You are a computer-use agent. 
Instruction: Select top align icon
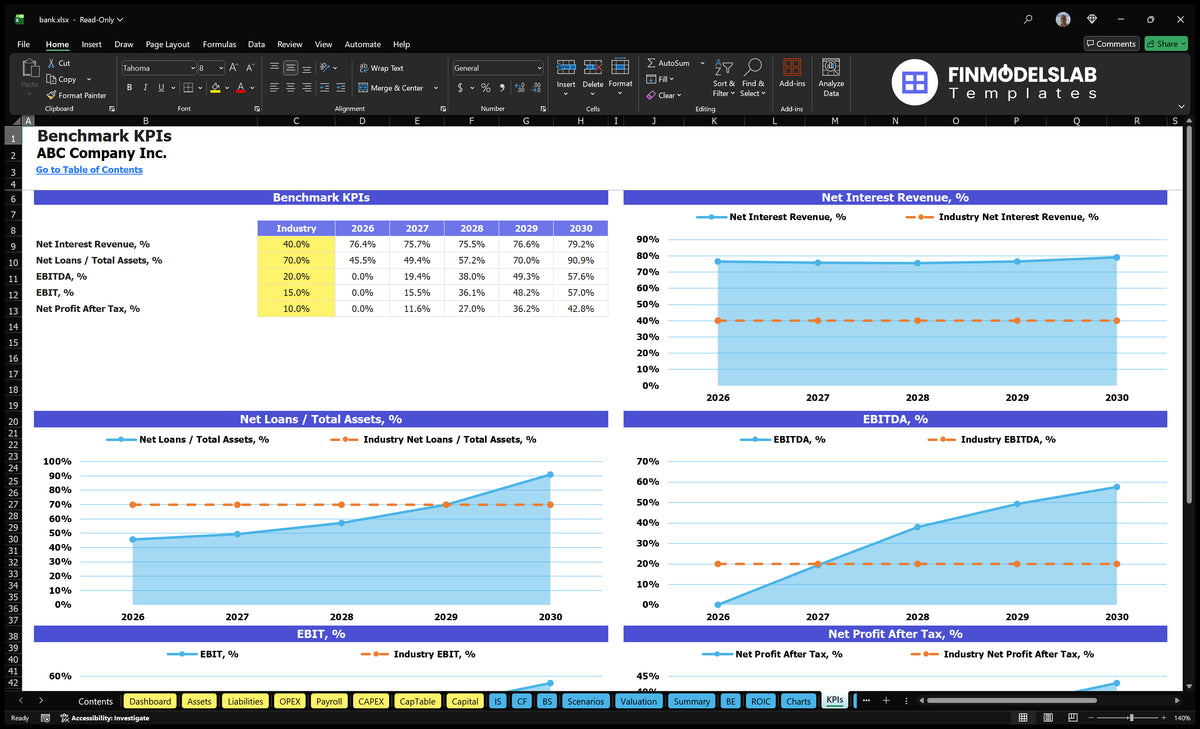click(x=274, y=68)
